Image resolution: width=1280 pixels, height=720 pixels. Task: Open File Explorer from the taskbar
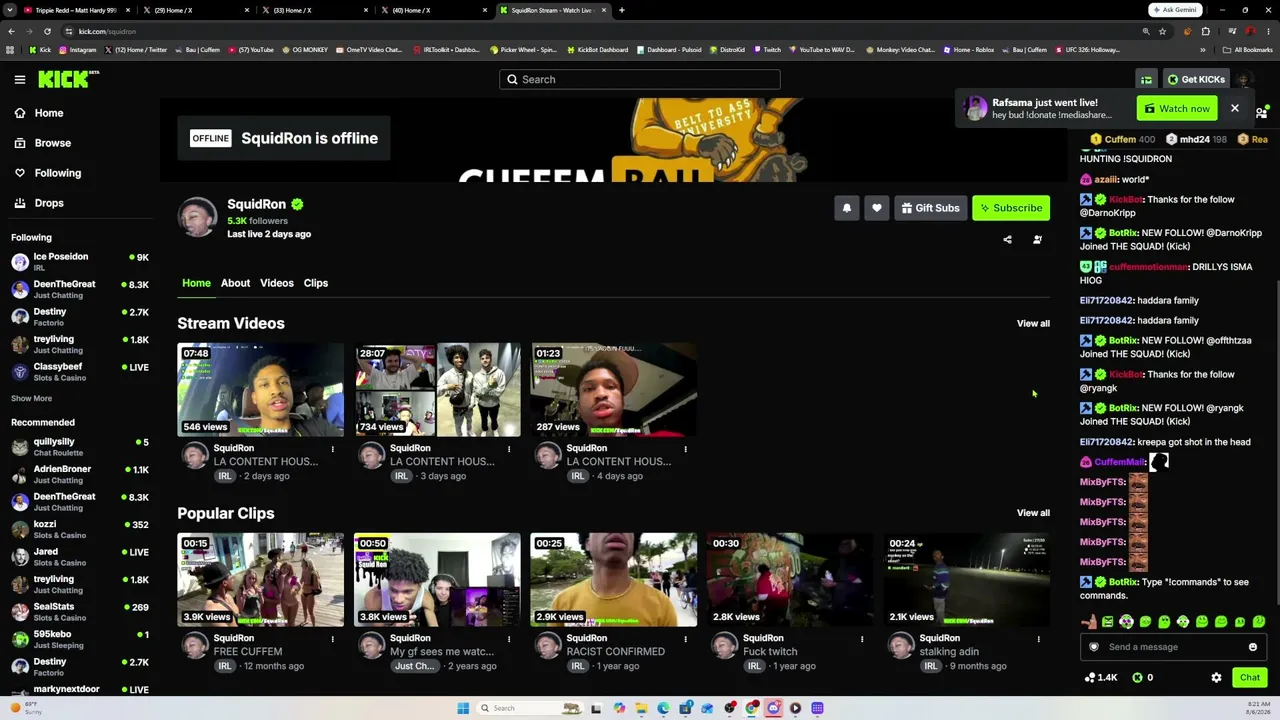(x=641, y=708)
